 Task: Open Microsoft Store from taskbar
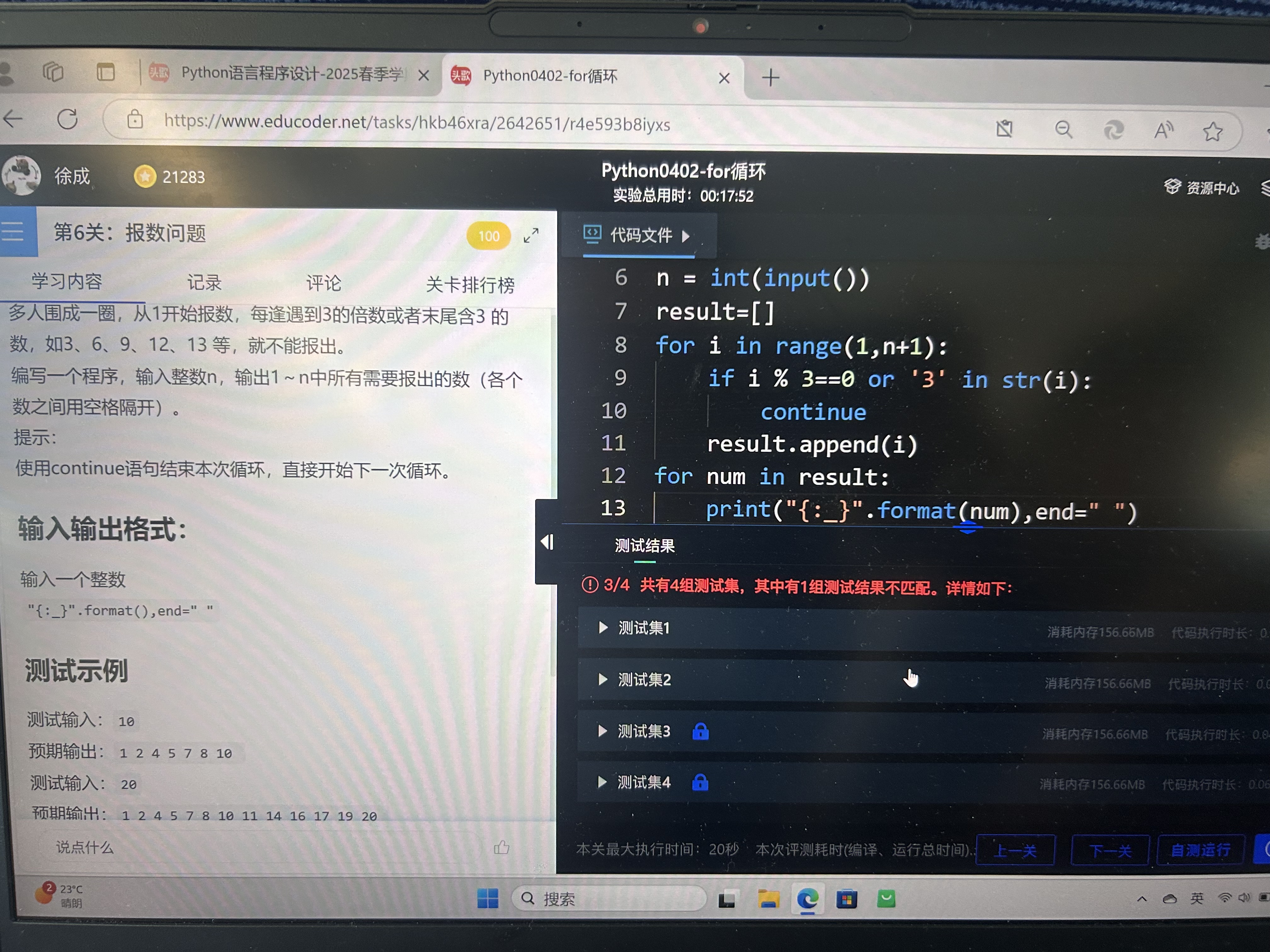coord(846,898)
